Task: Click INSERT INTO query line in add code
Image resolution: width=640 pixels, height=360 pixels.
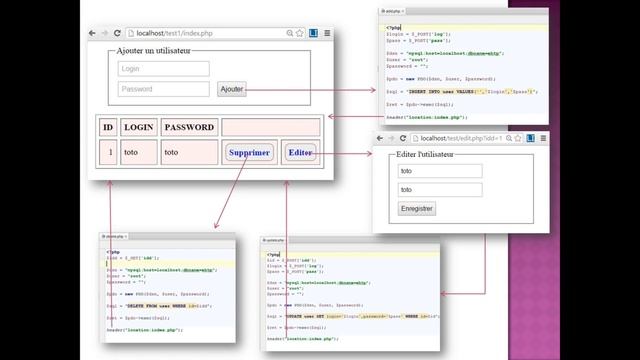Action: point(462,92)
